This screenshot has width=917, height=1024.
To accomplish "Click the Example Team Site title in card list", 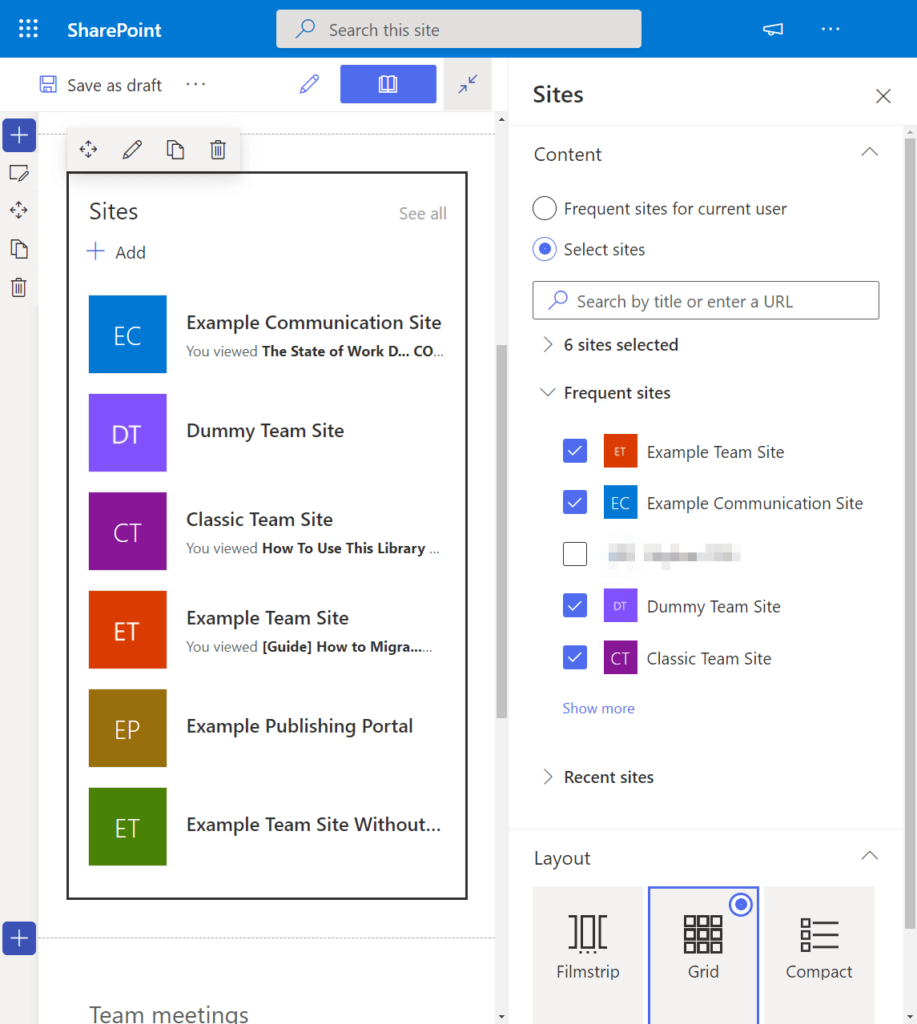I will click(x=267, y=618).
